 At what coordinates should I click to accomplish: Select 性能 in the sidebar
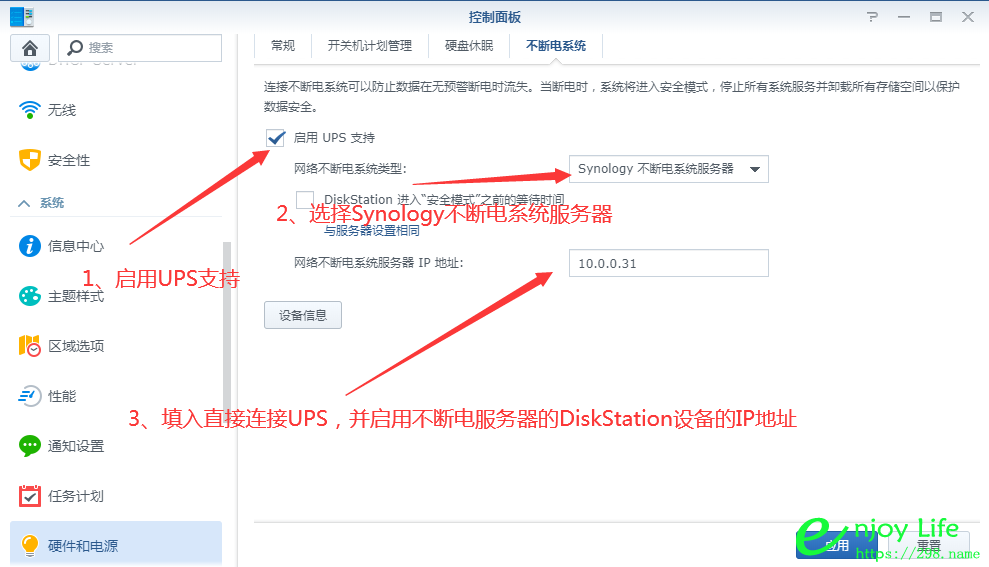pos(62,396)
